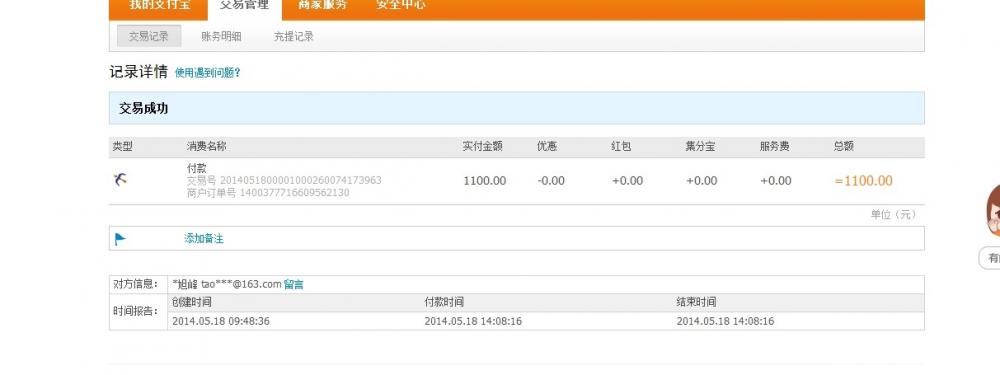The image size is (1000, 375).
Task: Click the 商户订单号 merchant order number
Action: click(x=268, y=193)
